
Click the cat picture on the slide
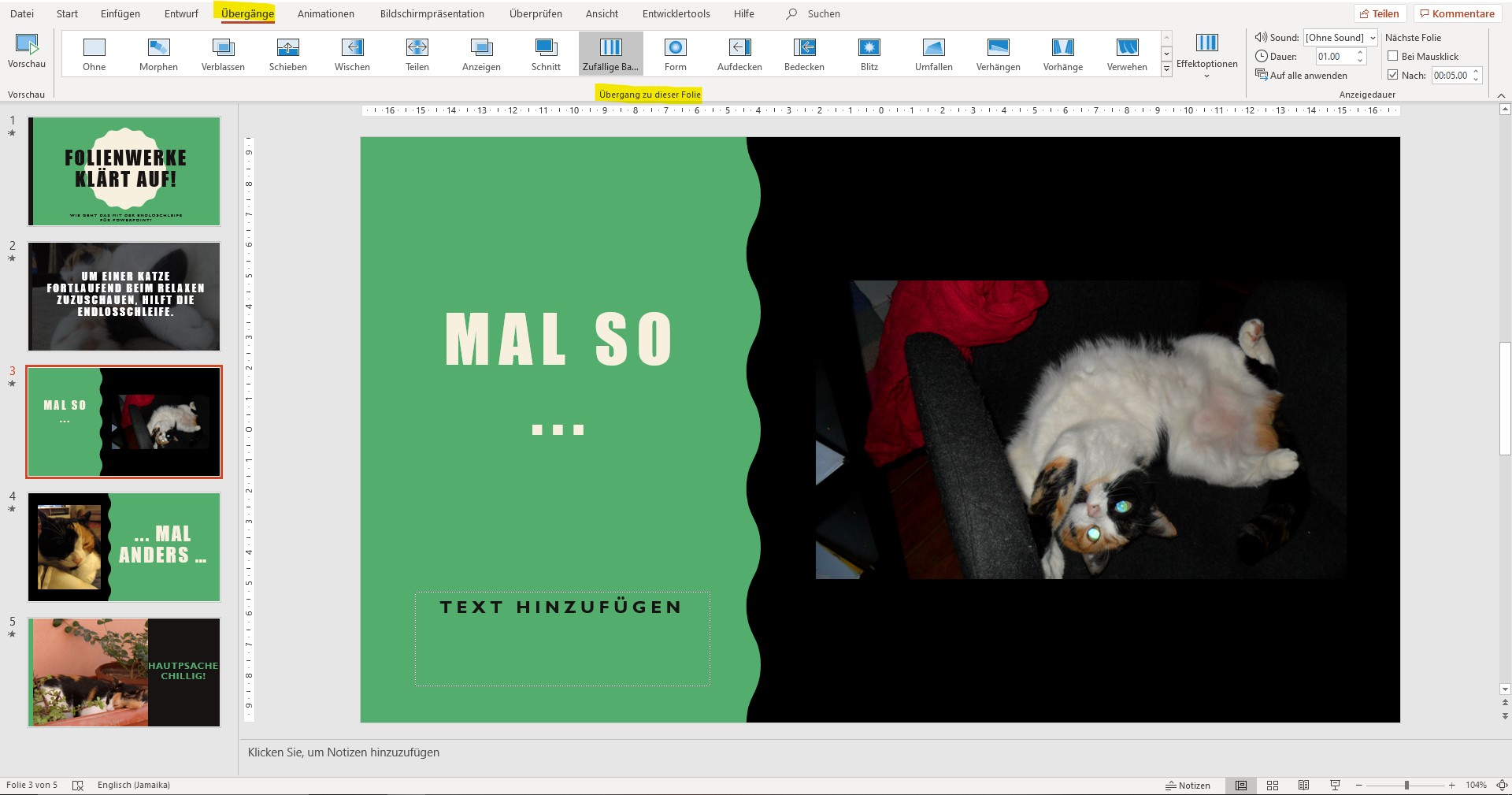[x=1080, y=429]
